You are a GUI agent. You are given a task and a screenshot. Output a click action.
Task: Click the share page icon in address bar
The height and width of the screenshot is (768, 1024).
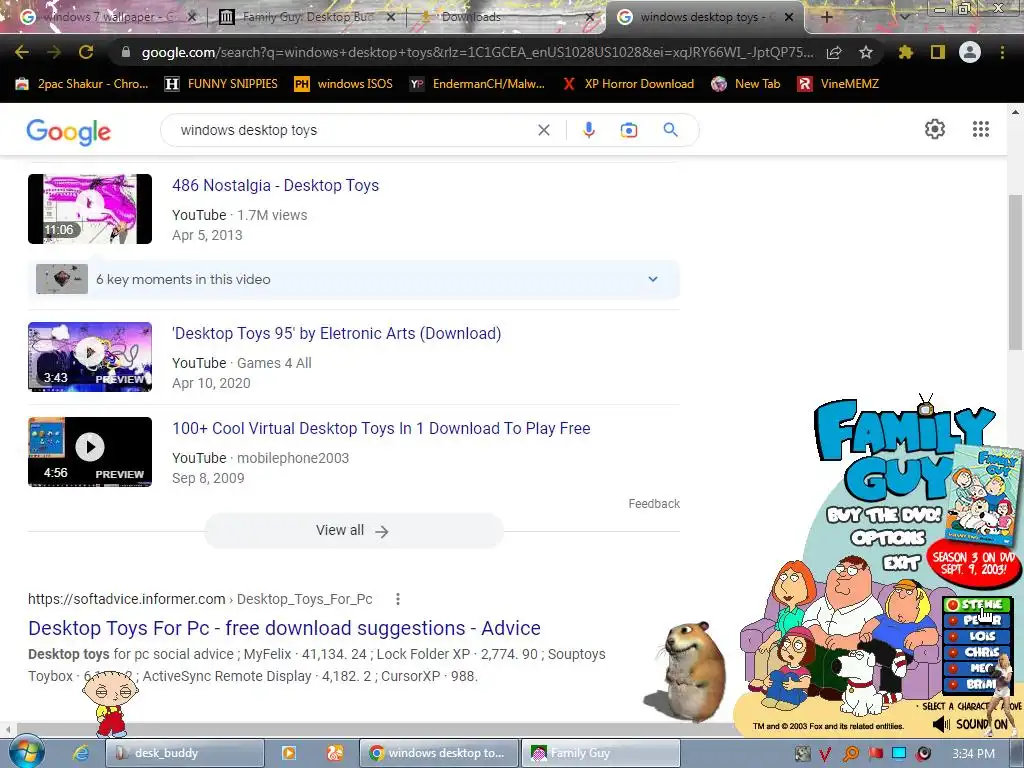[x=834, y=52]
